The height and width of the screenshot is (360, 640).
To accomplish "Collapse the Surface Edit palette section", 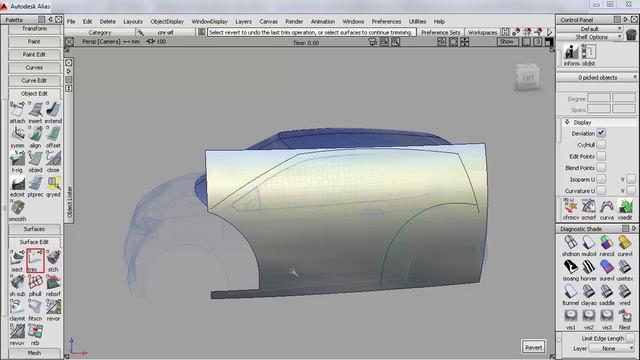I will [x=34, y=242].
